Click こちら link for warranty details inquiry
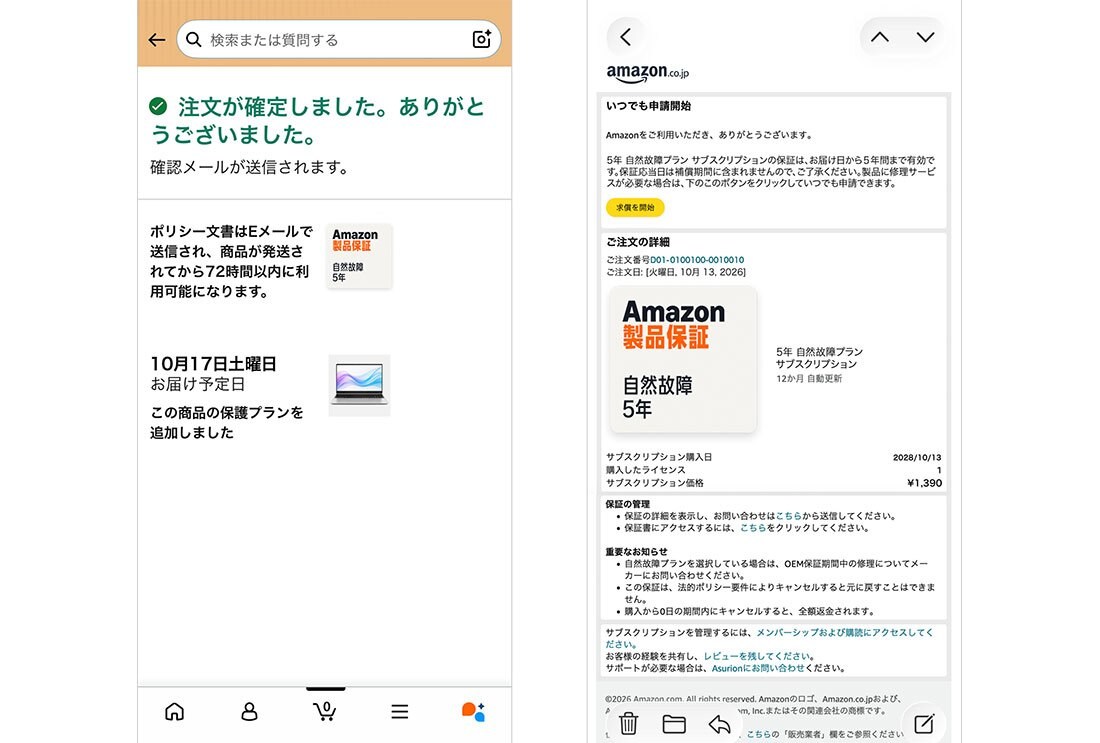The width and height of the screenshot is (1100, 743). tap(789, 516)
